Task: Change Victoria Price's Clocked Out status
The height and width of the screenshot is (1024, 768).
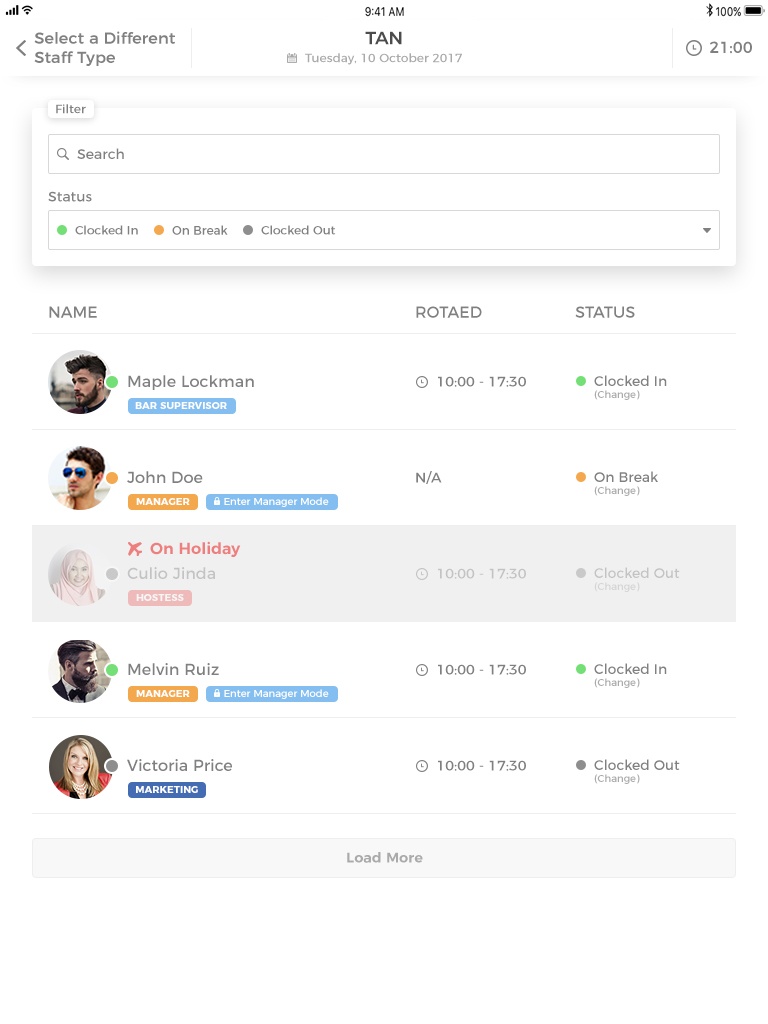Action: (x=616, y=779)
